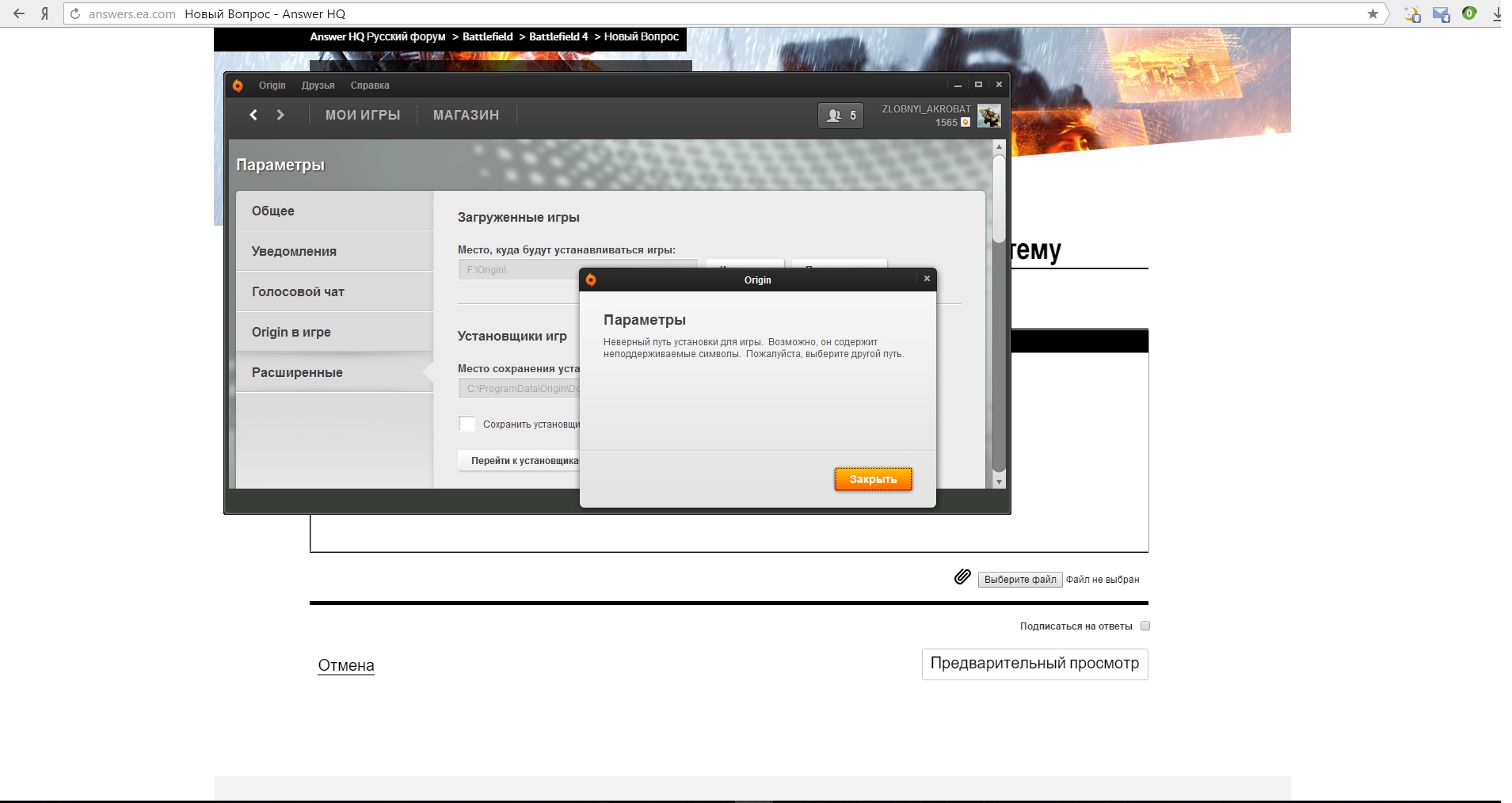Click the Файл не выбран label
The image size is (1512, 803).
pos(1103,580)
